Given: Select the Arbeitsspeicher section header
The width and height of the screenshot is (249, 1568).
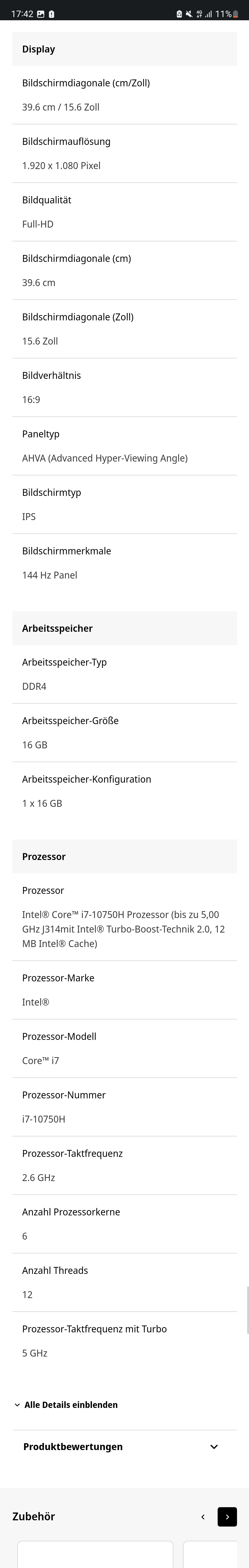Looking at the screenshot, I should (x=124, y=628).
